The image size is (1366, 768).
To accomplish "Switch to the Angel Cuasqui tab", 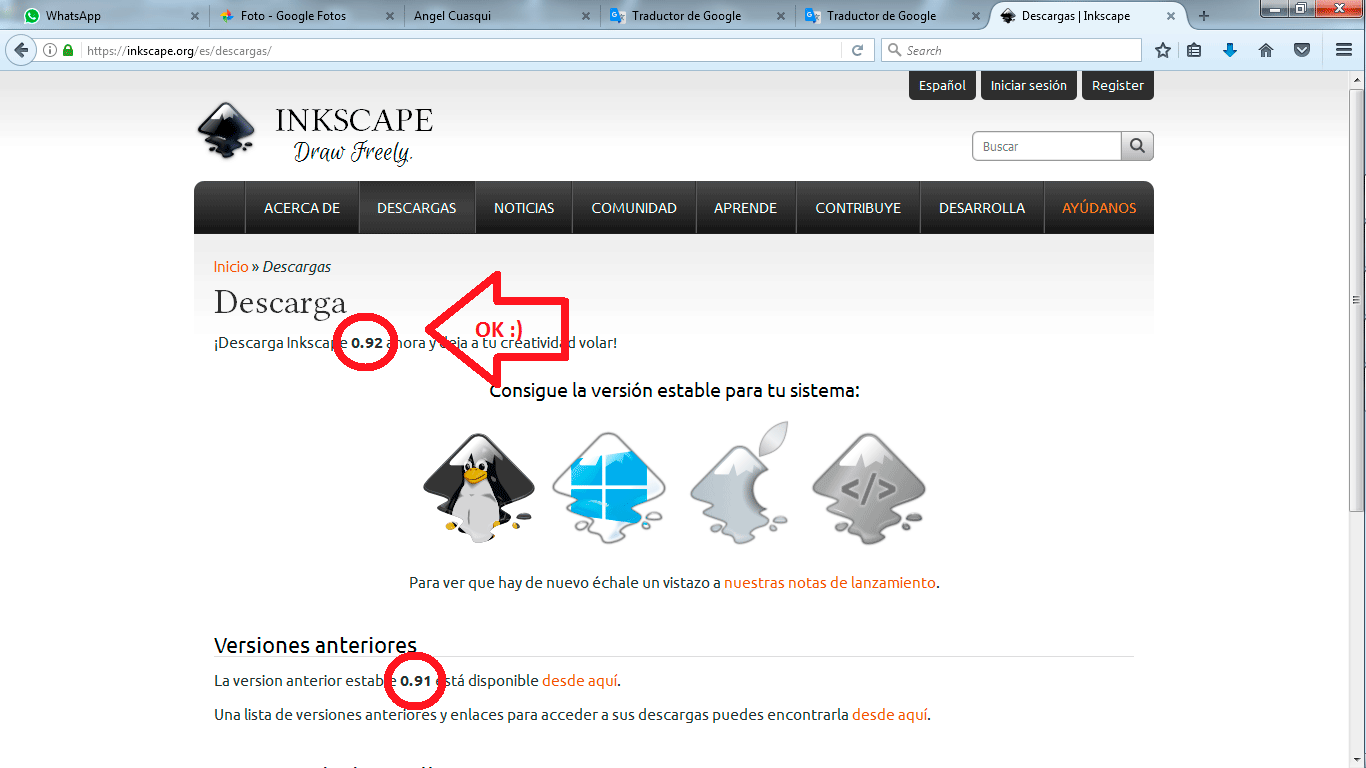I will pos(501,16).
